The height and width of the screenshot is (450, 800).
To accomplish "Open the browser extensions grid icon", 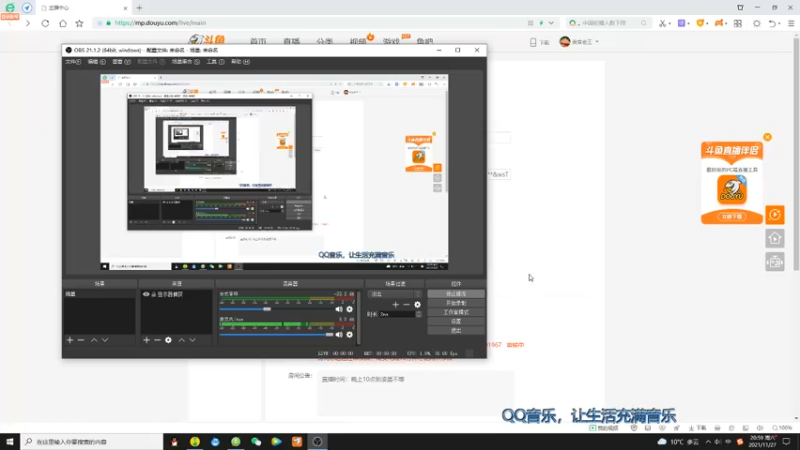I will pos(738,23).
